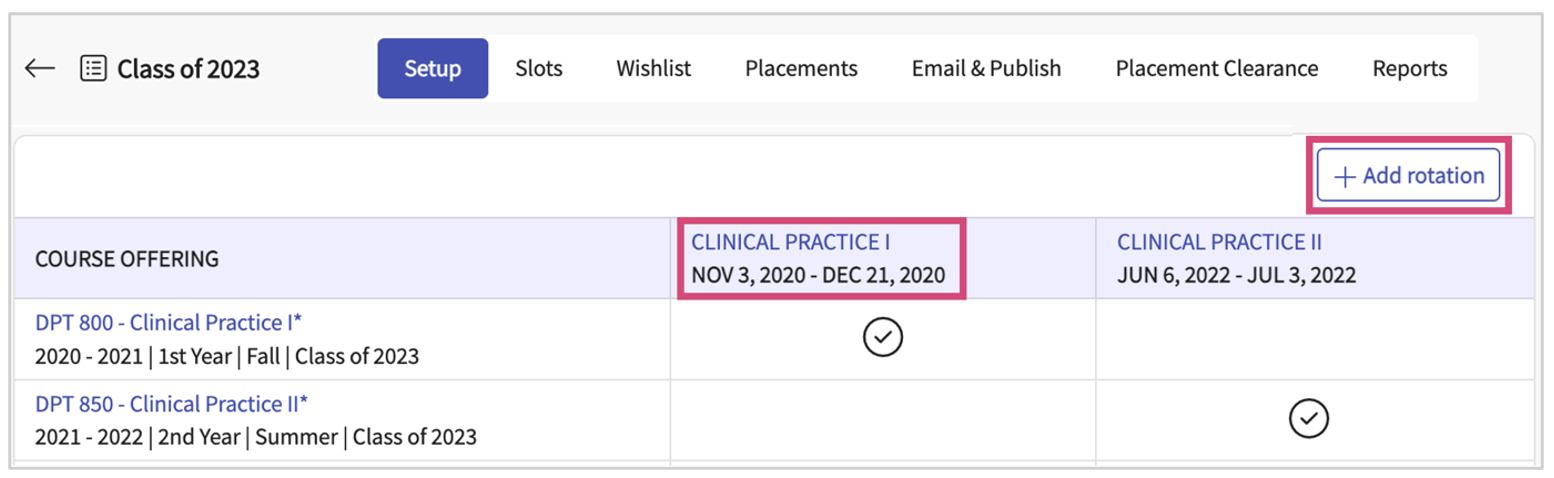This screenshot has height=478, width=1554.
Task: Toggle the checkmark in the DPT 800 row
Action: [882, 339]
